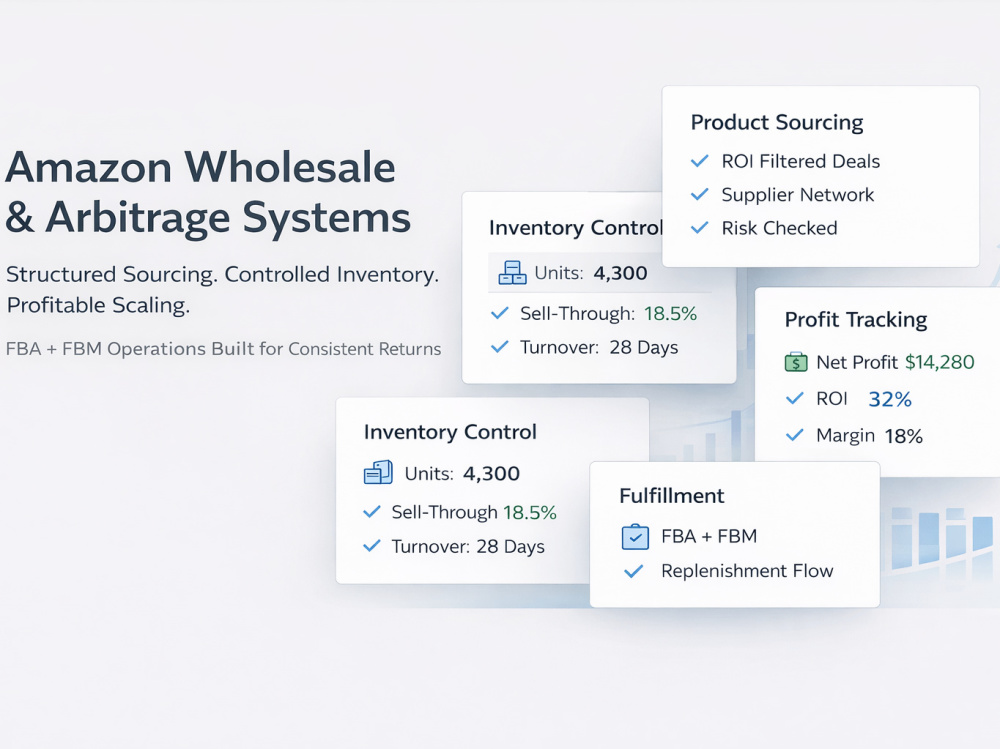1000x749 pixels.
Task: Click the Amazon Wholesale & Arbitrage Systems headline
Action: (208, 192)
